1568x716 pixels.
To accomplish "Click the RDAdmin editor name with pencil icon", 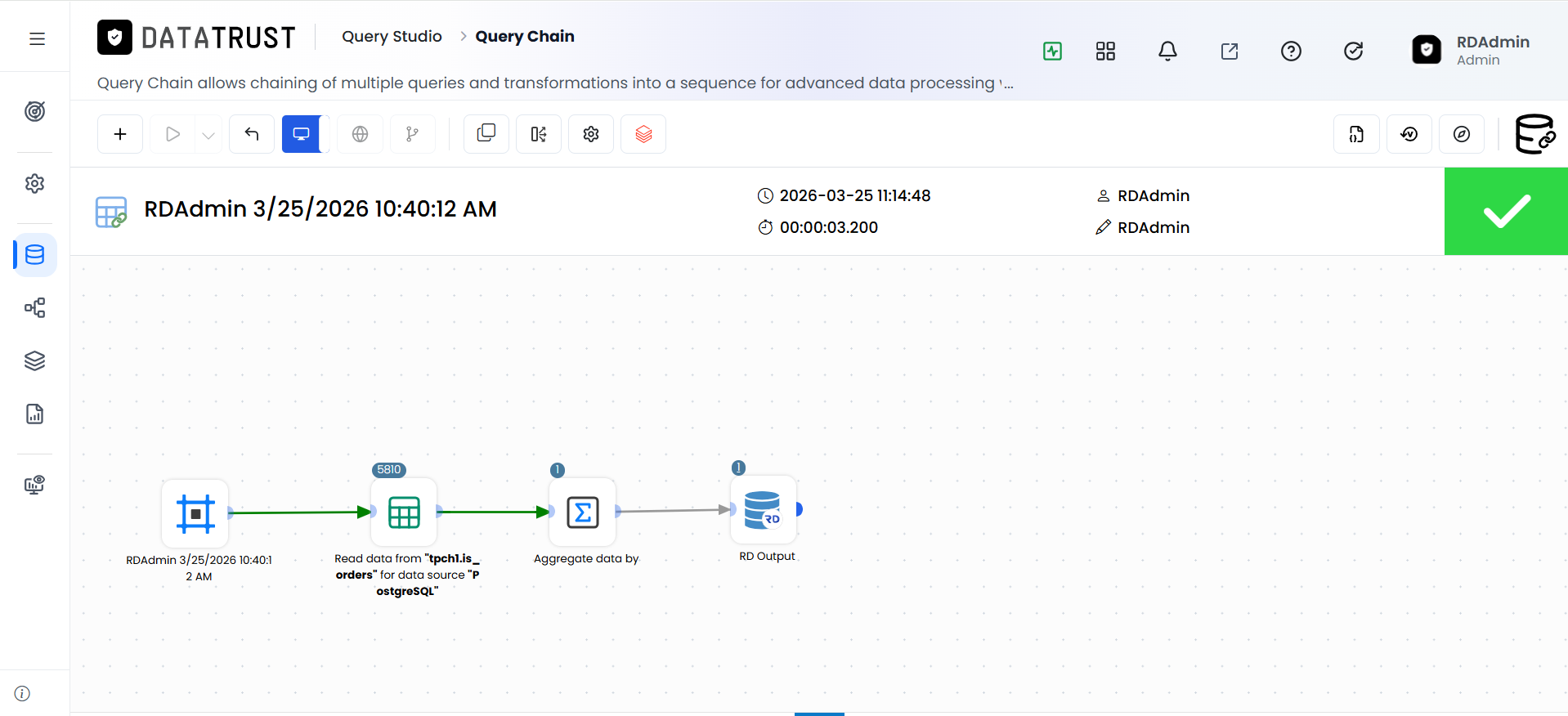I will [1143, 227].
